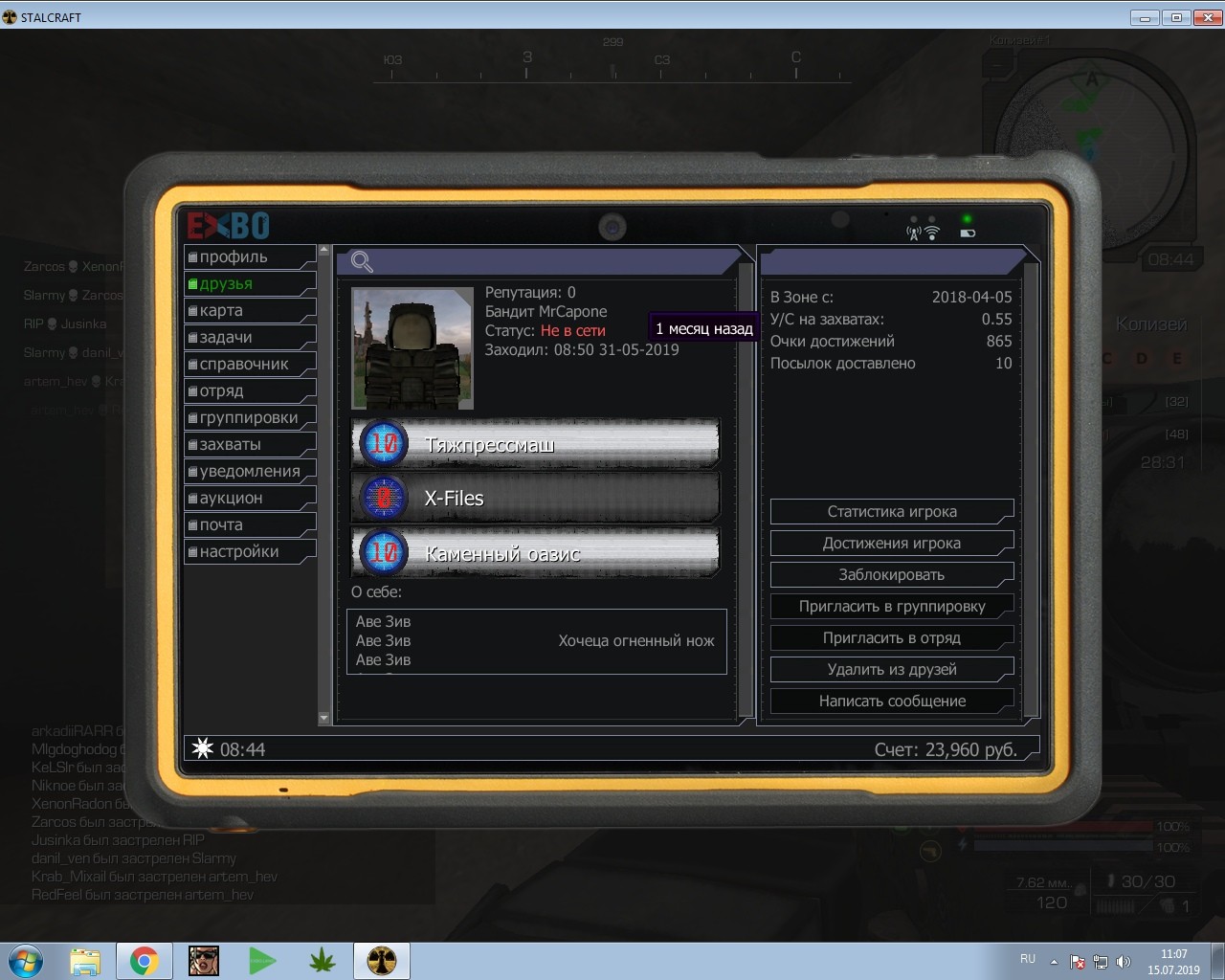Select the друзья menu section
This screenshot has height=980, width=1225.
[250, 284]
